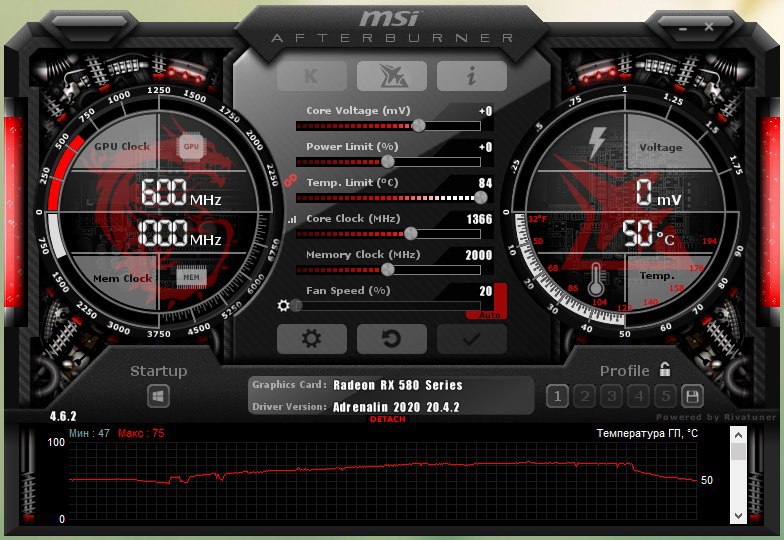Apply settings with the checkmark button

pos(472,338)
